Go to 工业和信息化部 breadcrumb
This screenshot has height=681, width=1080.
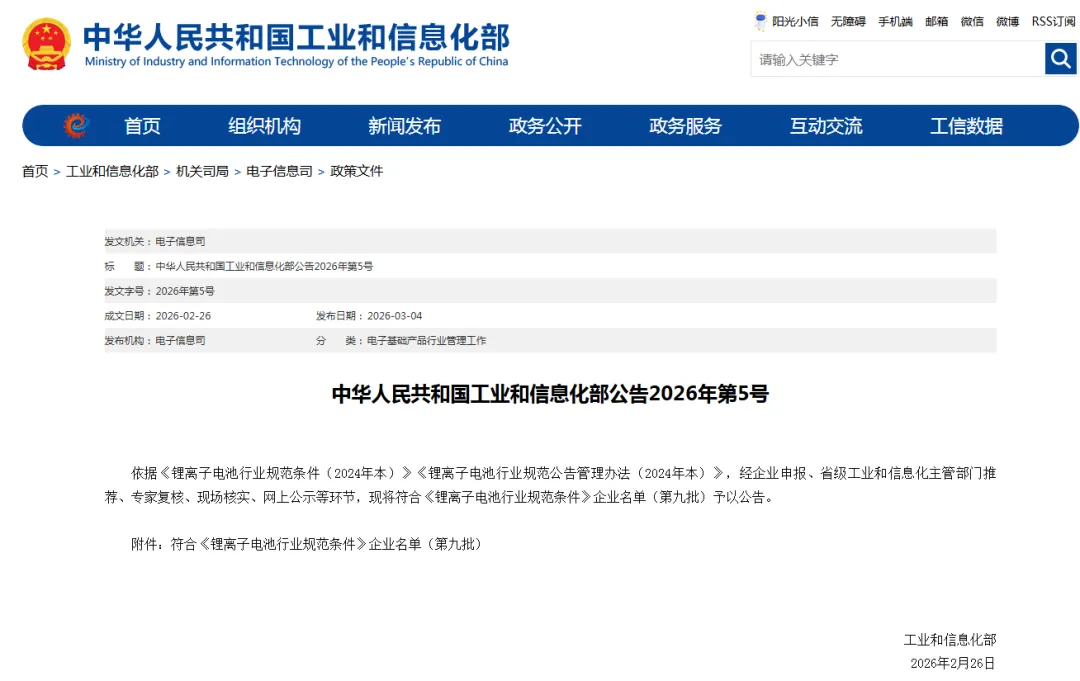(112, 171)
